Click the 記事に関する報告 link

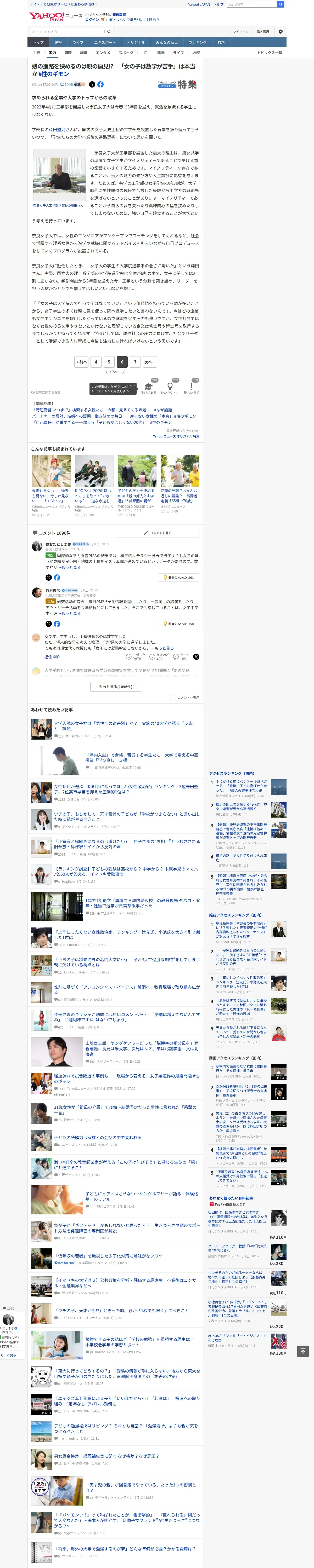click(46, 393)
